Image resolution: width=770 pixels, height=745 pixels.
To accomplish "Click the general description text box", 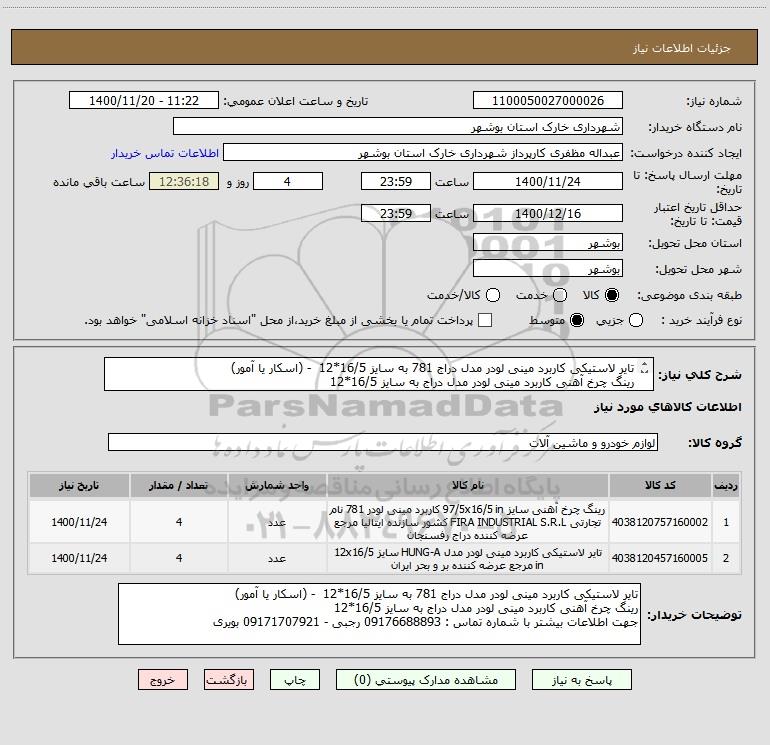I will pyautogui.click(x=379, y=374).
